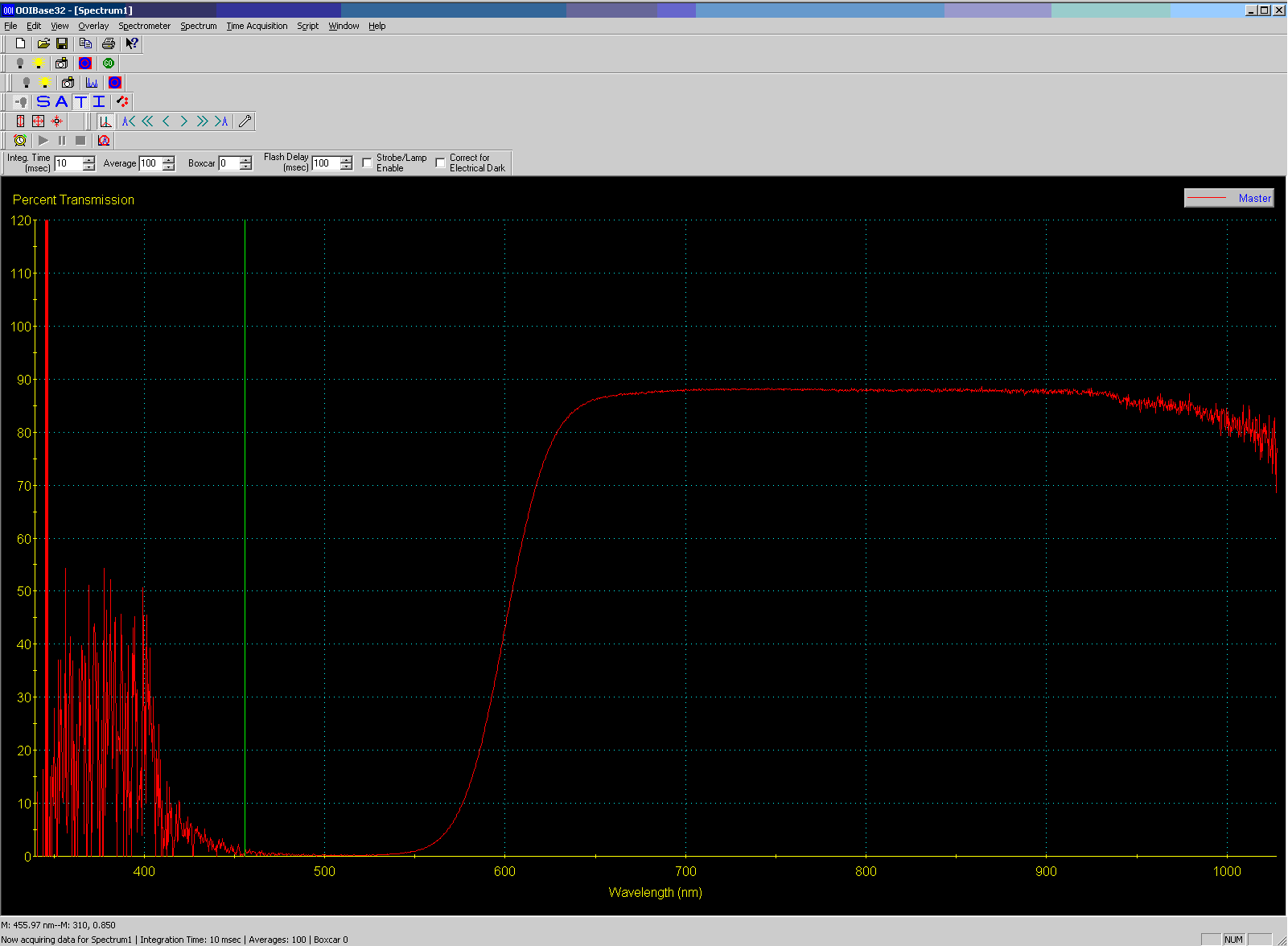Click the four-arrow full scale icon
This screenshot has height=946, width=1288.
[38, 121]
